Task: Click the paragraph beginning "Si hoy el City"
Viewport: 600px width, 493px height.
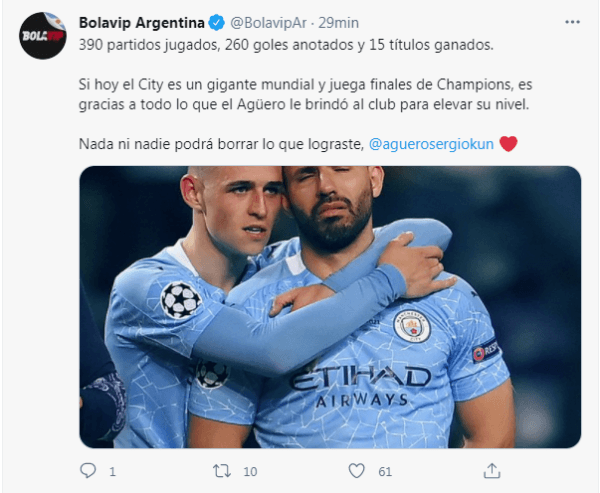Action: pyautogui.click(x=305, y=95)
